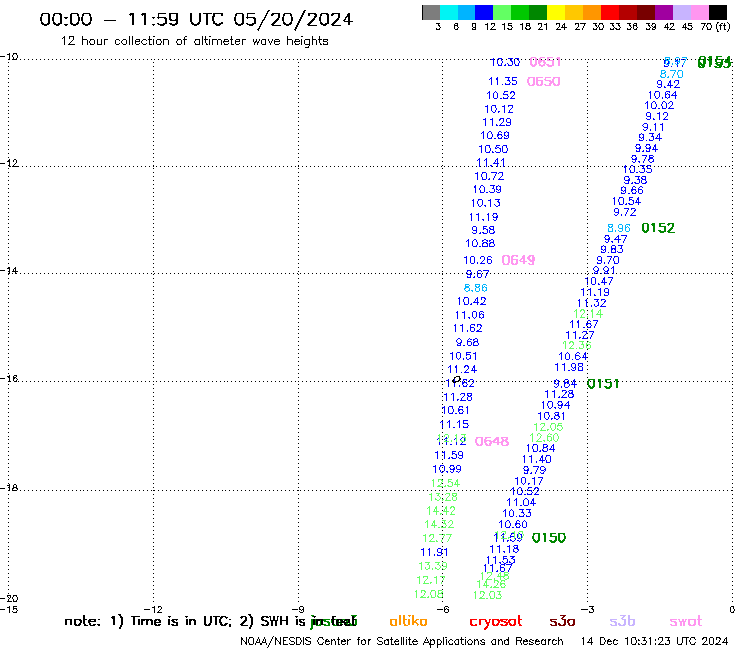Screen dimensions: 740x650
Task: Click the pink 70 ft legend swatch
Action: click(700, 12)
